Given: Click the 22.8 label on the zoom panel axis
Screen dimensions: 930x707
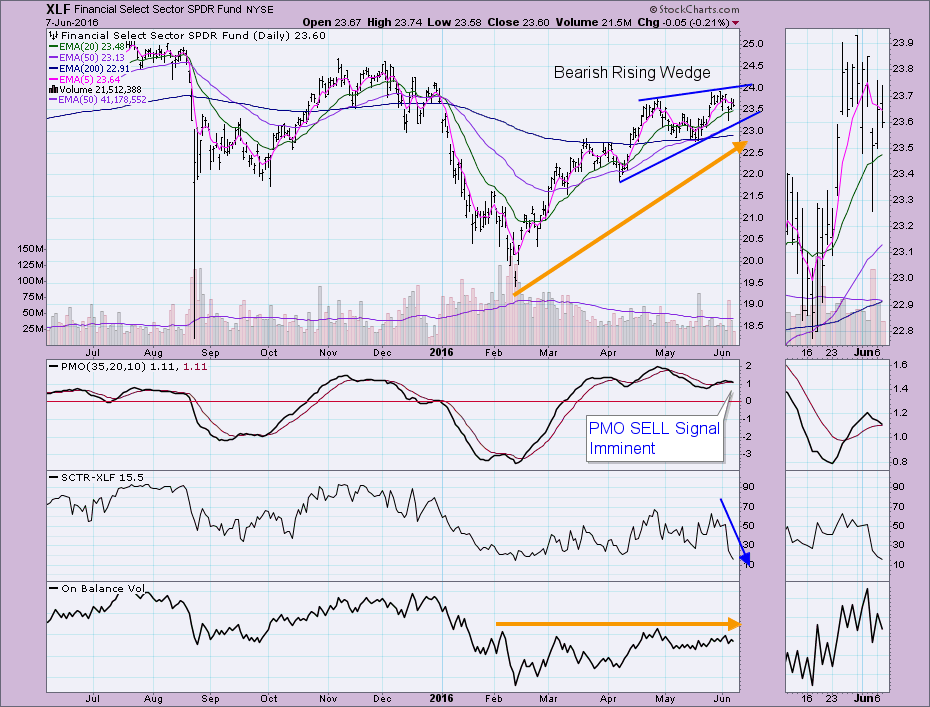Looking at the screenshot, I should click(902, 330).
